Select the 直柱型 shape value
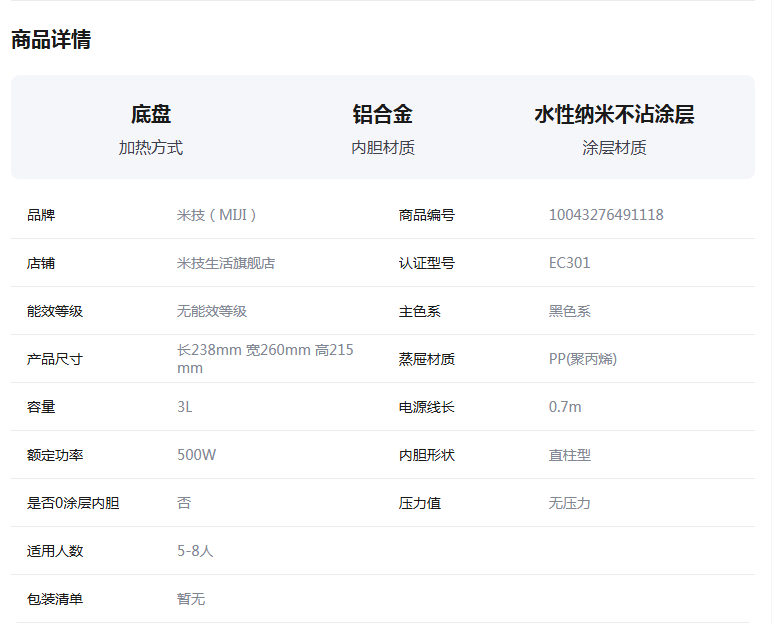Screen dimensions: 772x624 (x=569, y=455)
